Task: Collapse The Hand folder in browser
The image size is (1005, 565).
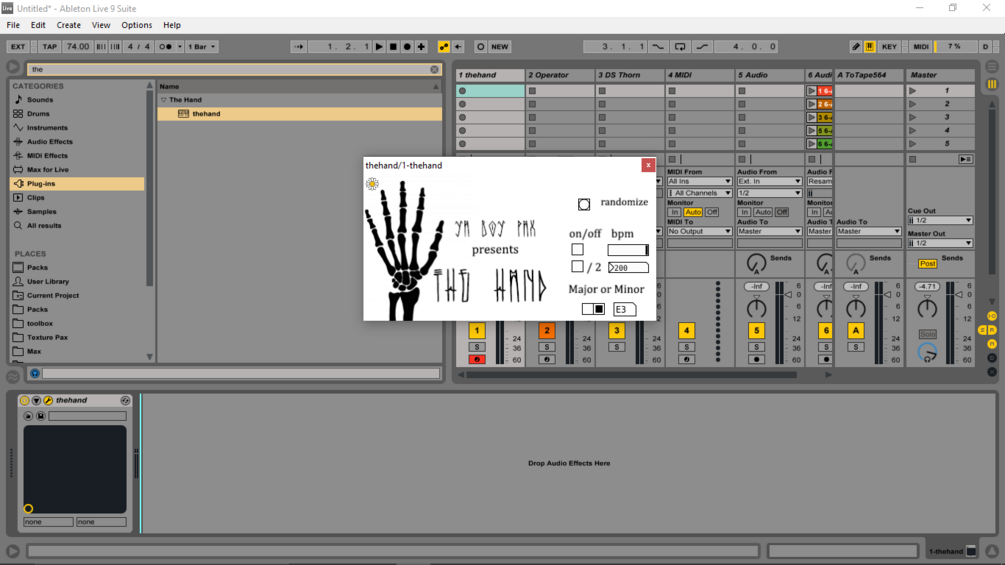Action: click(164, 100)
